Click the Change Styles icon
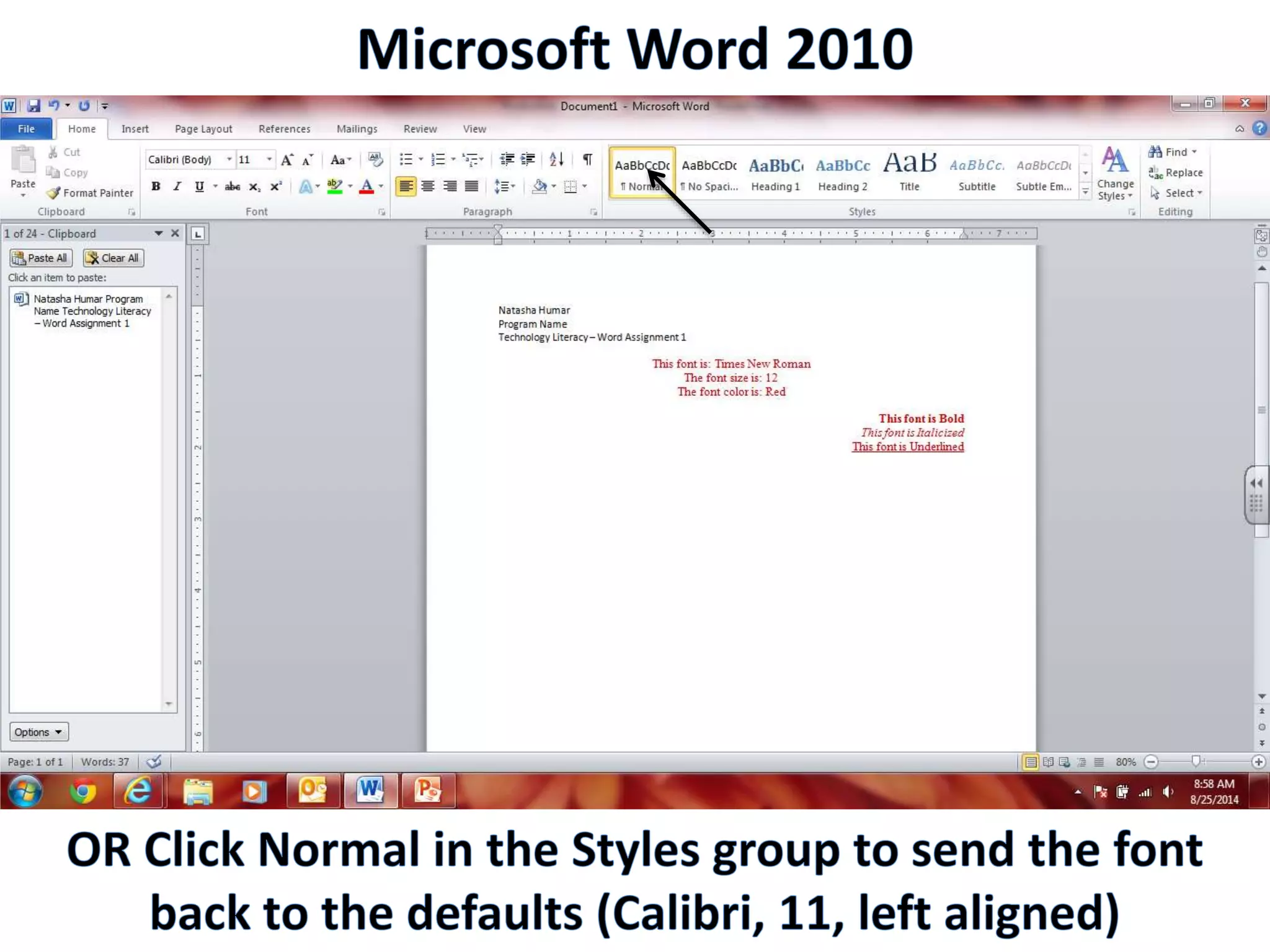 coord(1115,174)
